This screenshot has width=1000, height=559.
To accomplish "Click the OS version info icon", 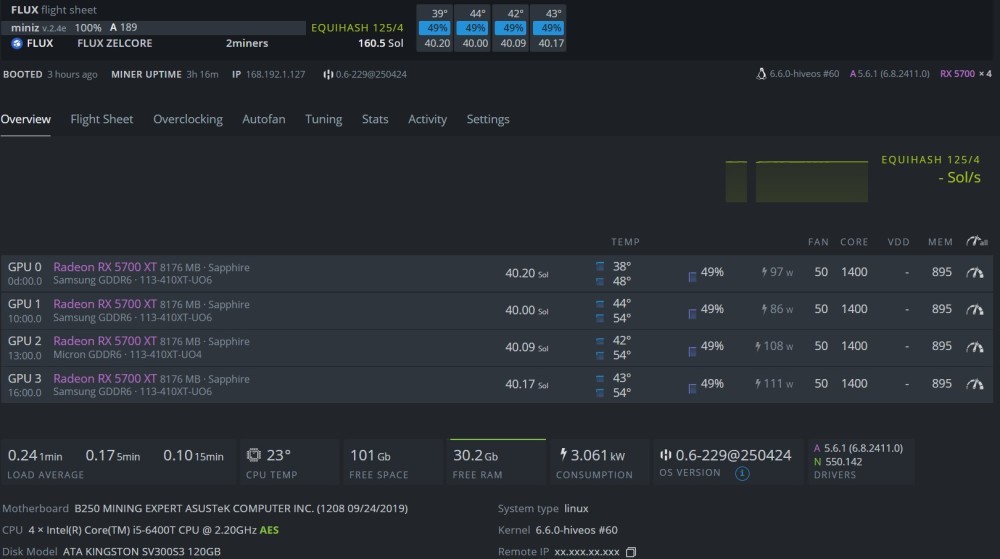I will (742, 474).
